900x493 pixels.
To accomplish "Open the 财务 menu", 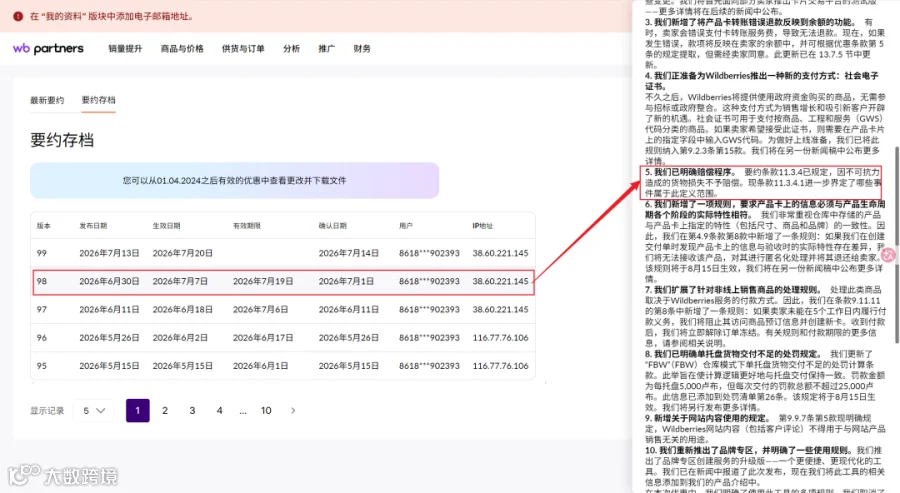I will pos(362,49).
